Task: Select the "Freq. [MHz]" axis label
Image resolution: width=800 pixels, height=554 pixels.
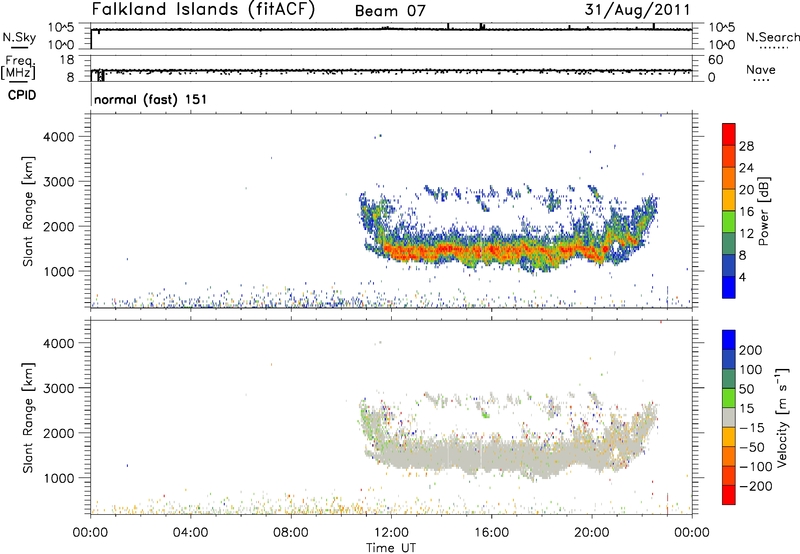Action: pos(18,68)
